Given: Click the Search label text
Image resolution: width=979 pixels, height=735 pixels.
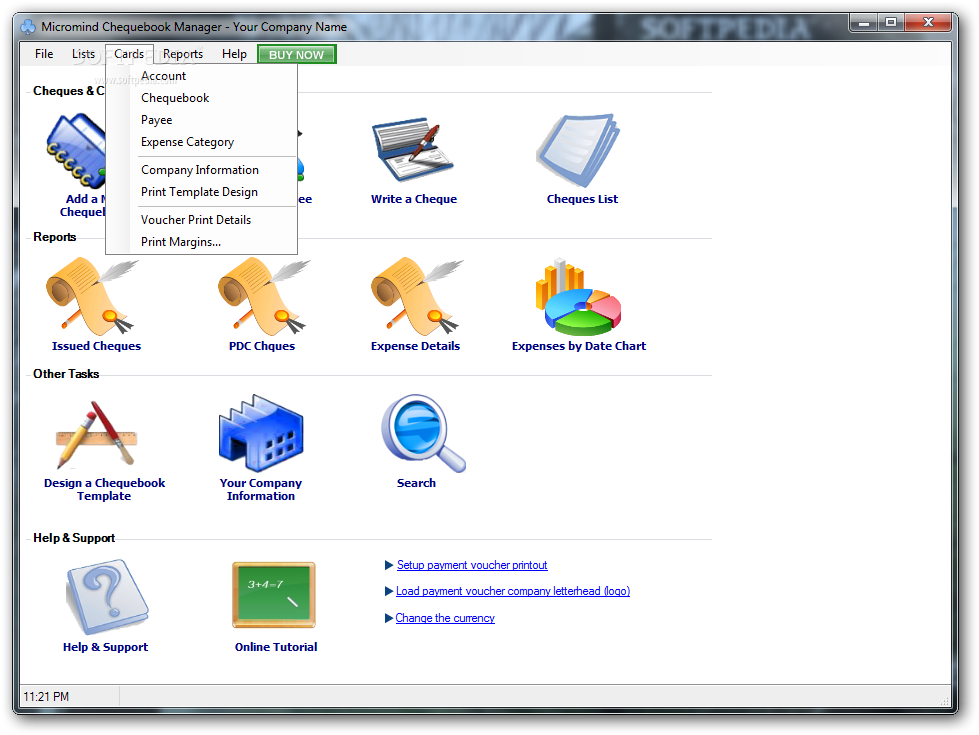Looking at the screenshot, I should click(x=416, y=483).
